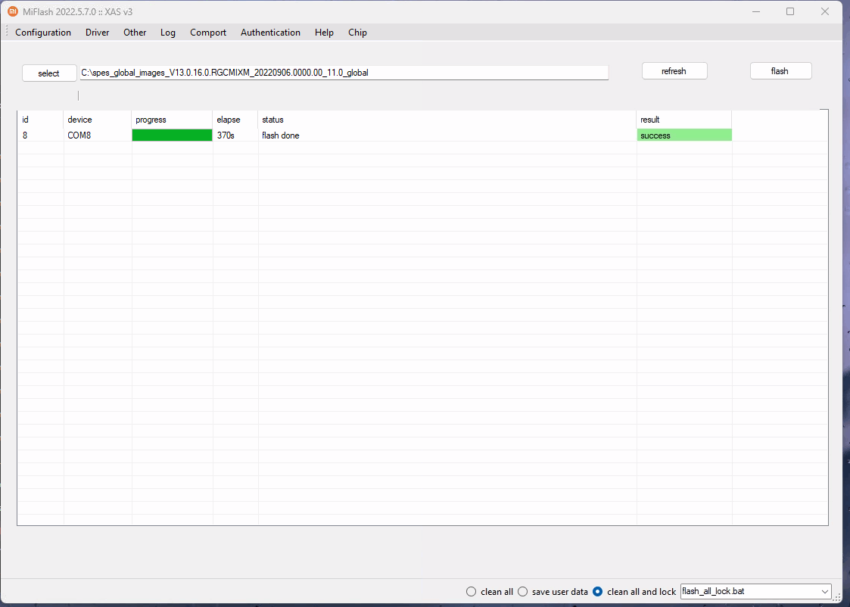Viewport: 850px width, 607px height.
Task: Click the green success result cell
Action: pyautogui.click(x=684, y=135)
